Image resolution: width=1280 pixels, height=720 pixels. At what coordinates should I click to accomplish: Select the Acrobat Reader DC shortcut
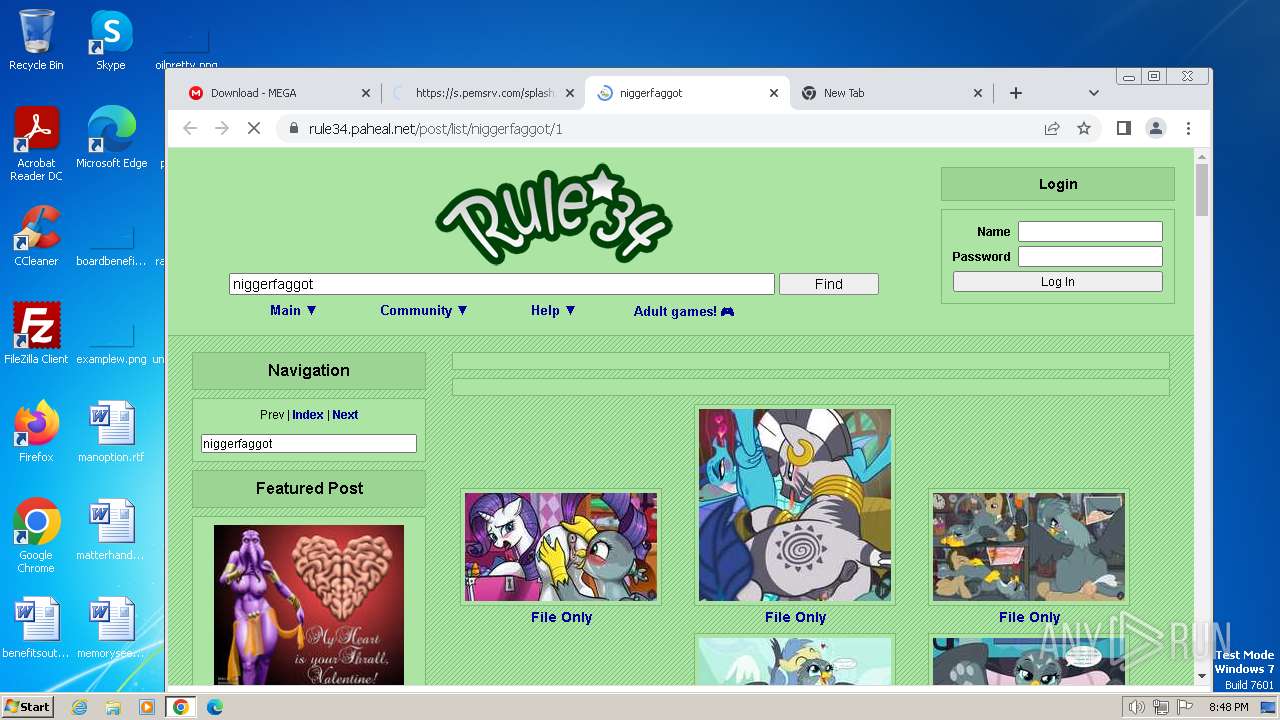tap(36, 145)
